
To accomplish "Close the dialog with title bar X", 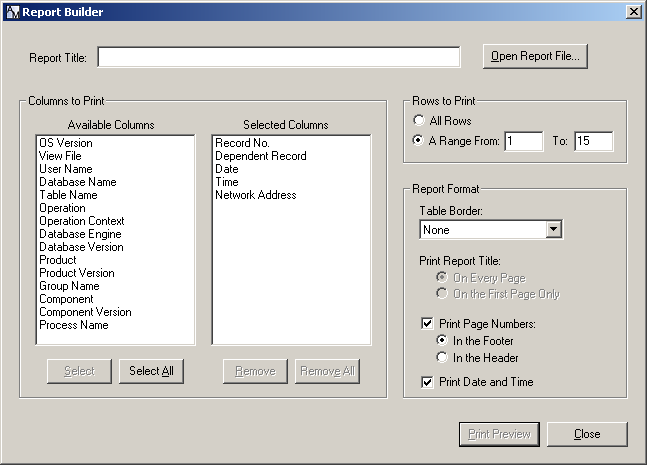I will pos(633,11).
